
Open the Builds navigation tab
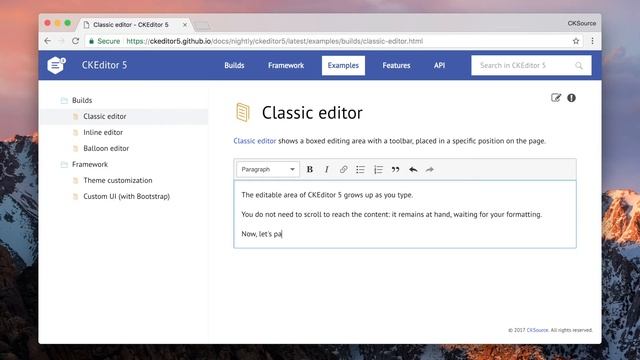pyautogui.click(x=234, y=65)
